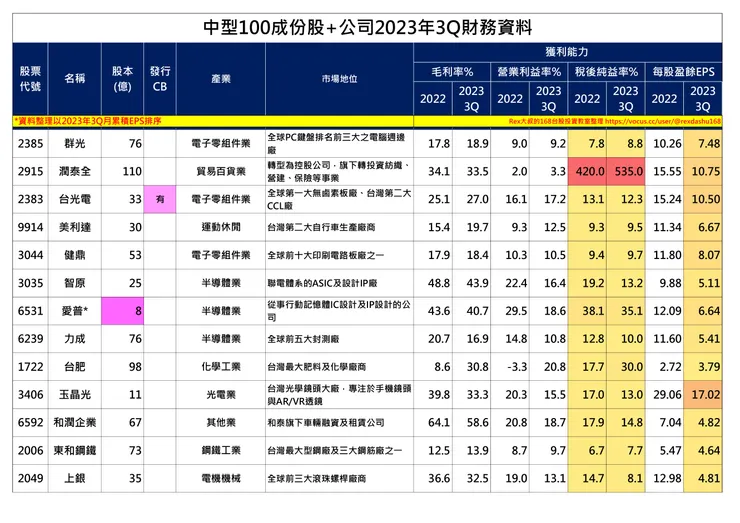Click industry cell 其他業
The height and width of the screenshot is (523, 740).
[x=221, y=422]
